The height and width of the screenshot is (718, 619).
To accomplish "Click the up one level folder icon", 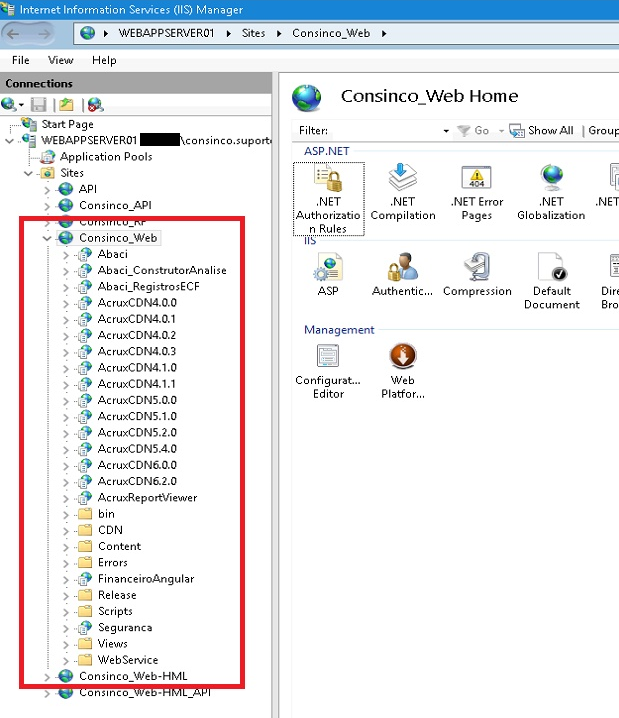I will point(66,105).
